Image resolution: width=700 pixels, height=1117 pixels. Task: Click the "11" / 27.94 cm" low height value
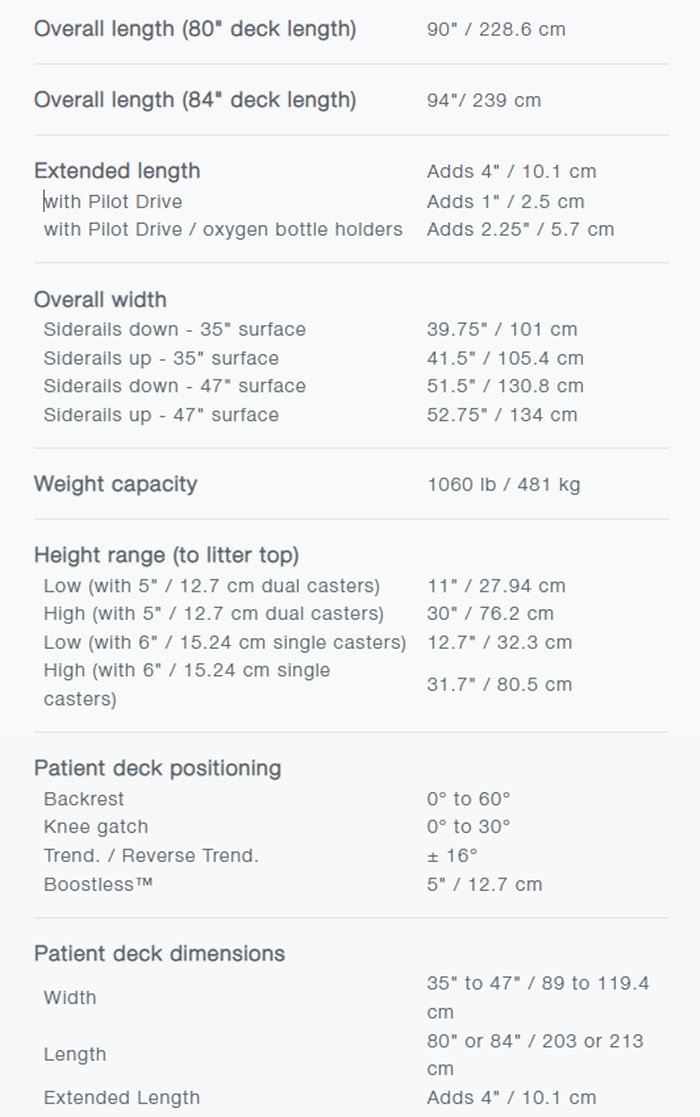tap(496, 586)
